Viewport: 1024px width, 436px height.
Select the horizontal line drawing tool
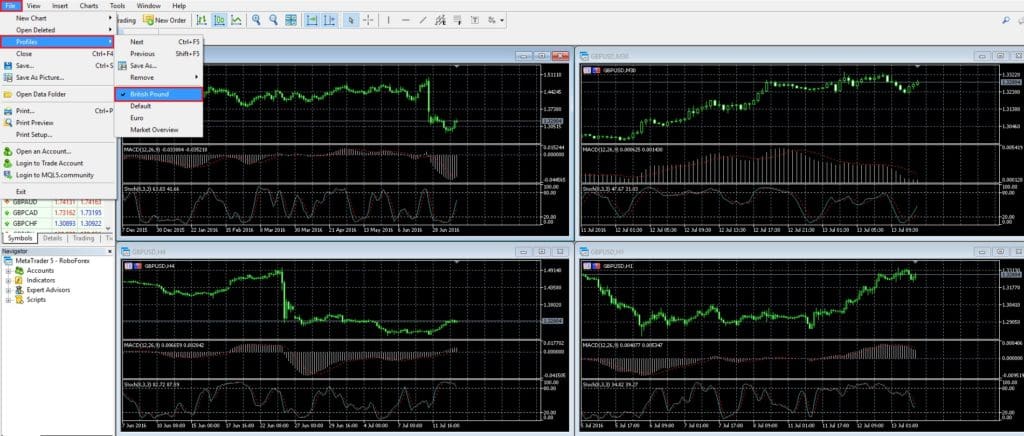tap(406, 20)
